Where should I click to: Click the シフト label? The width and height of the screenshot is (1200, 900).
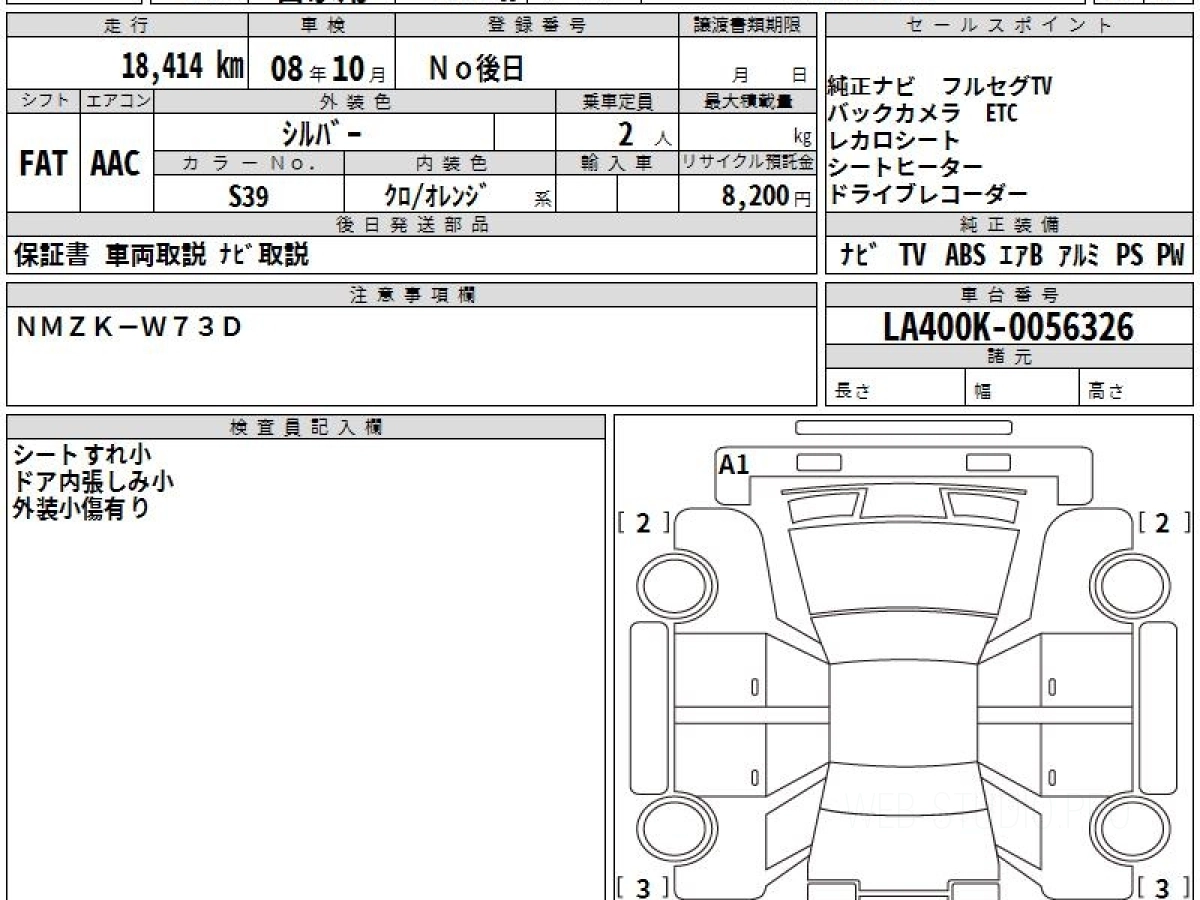coord(43,101)
